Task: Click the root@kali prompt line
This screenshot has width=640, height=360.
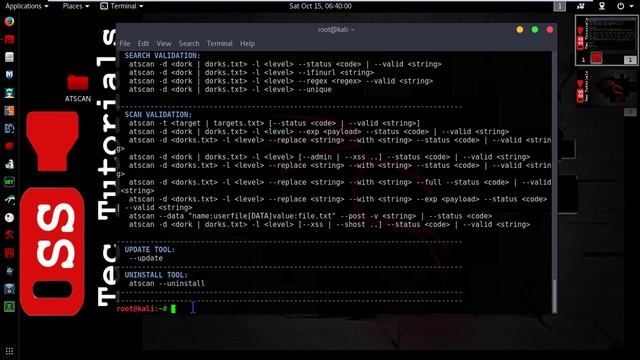Action: (146, 309)
